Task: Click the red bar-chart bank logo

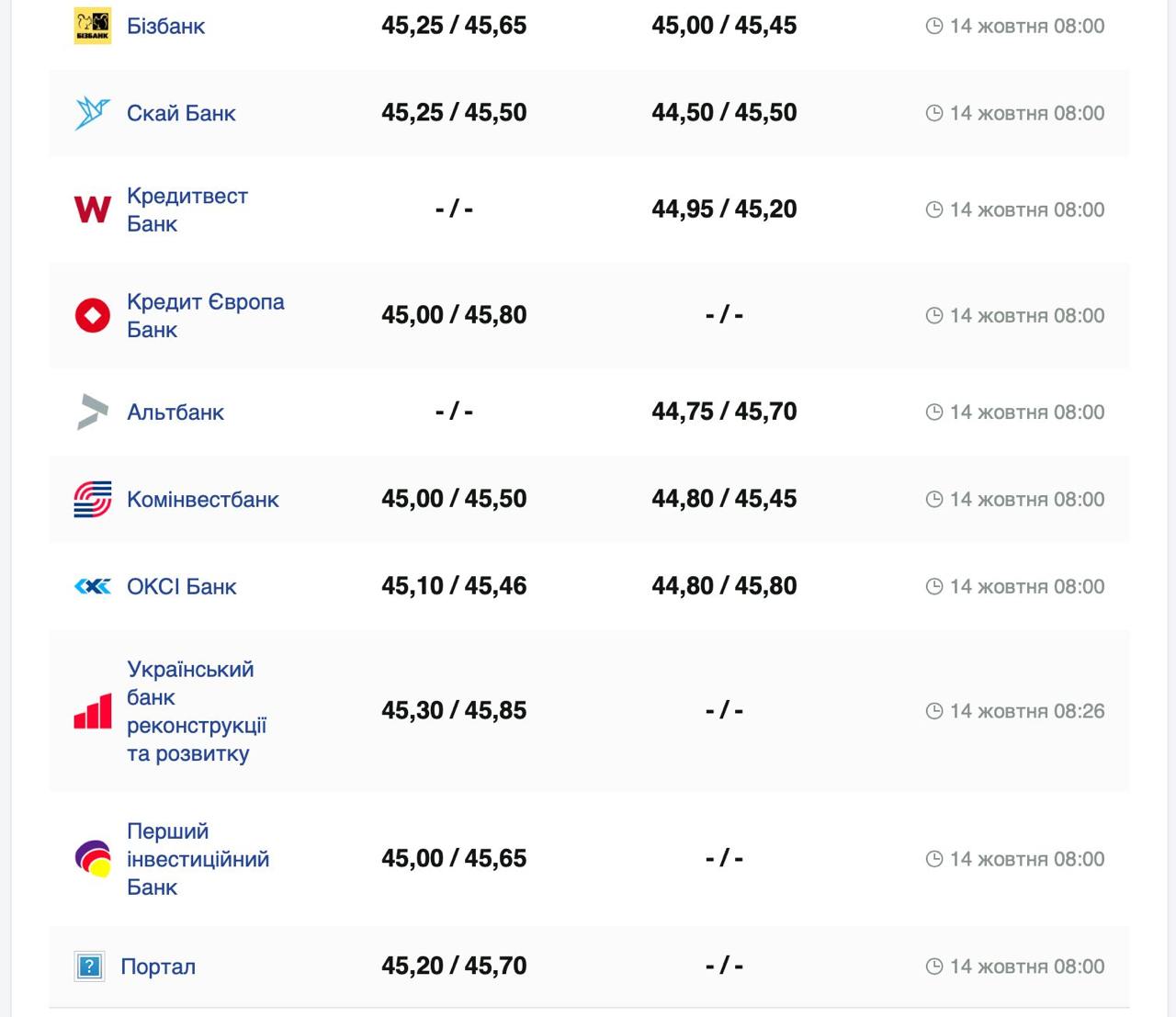Action: click(92, 711)
